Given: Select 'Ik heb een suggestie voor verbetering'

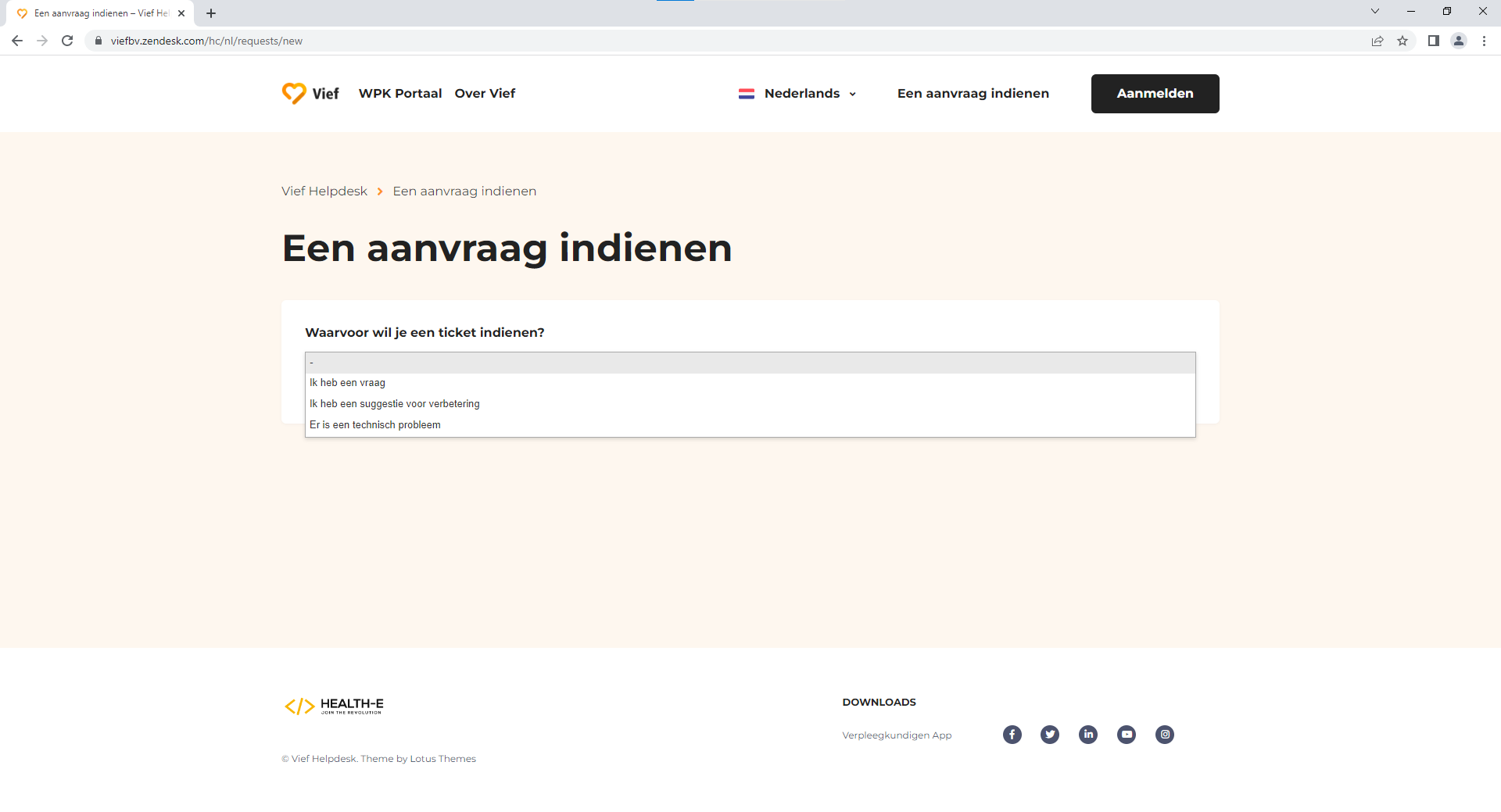Looking at the screenshot, I should coord(395,404).
